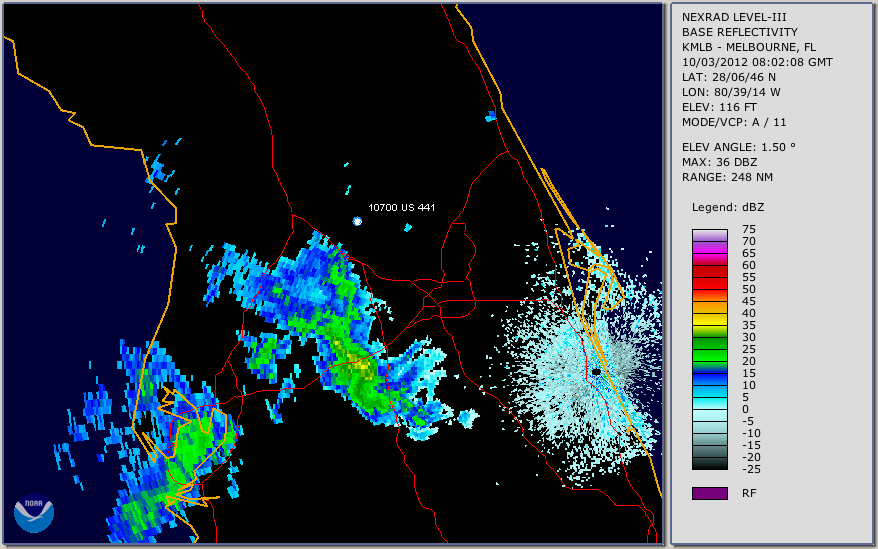
Task: Select the NEXRAD LEVEL-III header text
Action: (734, 17)
